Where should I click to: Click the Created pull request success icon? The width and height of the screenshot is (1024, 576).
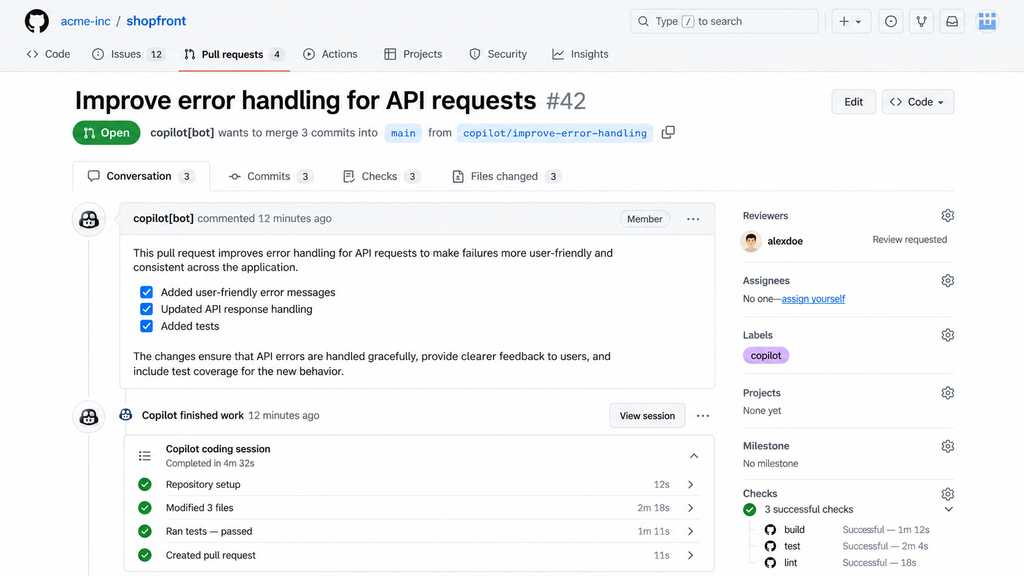coord(145,555)
